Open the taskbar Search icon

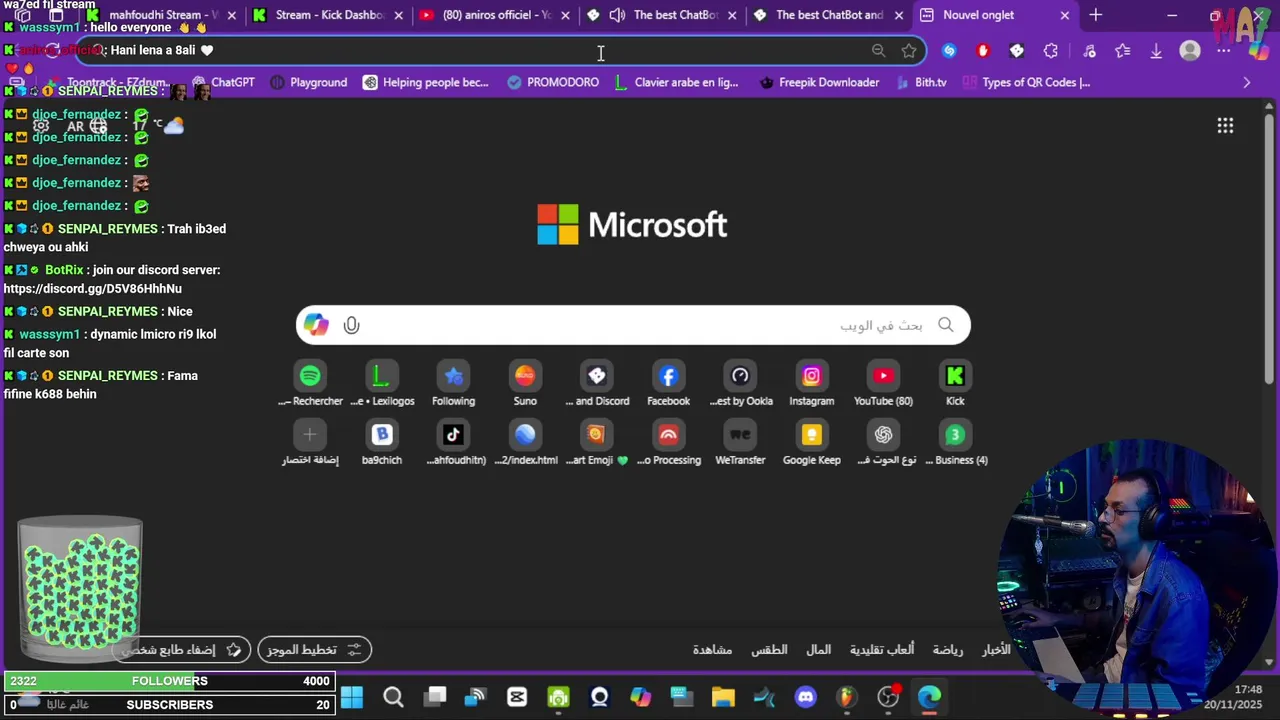pos(393,697)
